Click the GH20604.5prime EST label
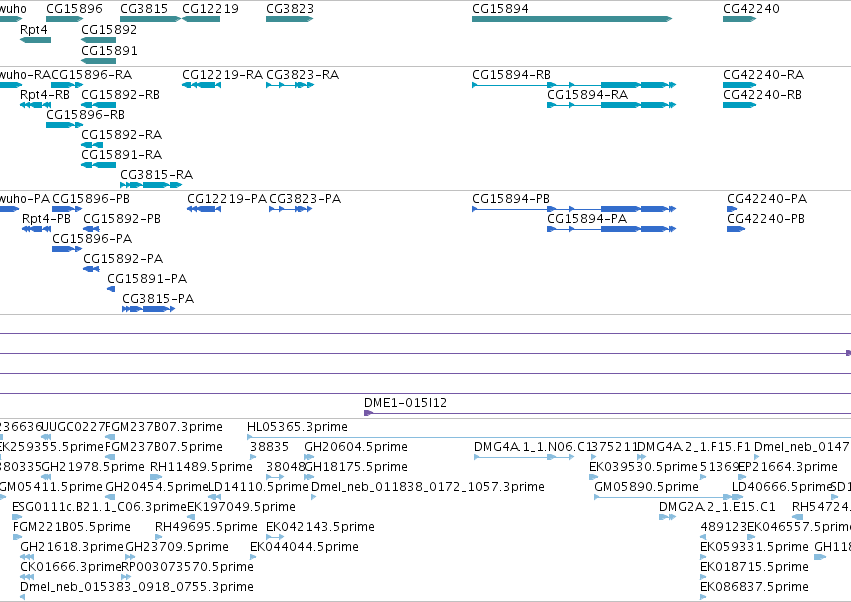 pyautogui.click(x=355, y=447)
